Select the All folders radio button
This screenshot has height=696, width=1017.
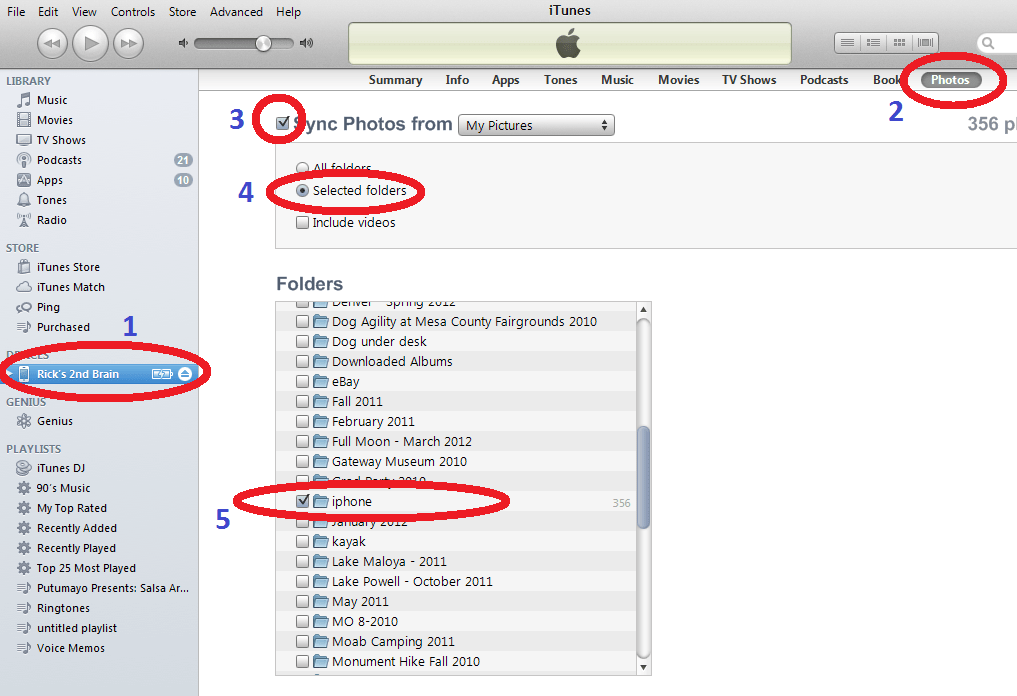[301, 168]
